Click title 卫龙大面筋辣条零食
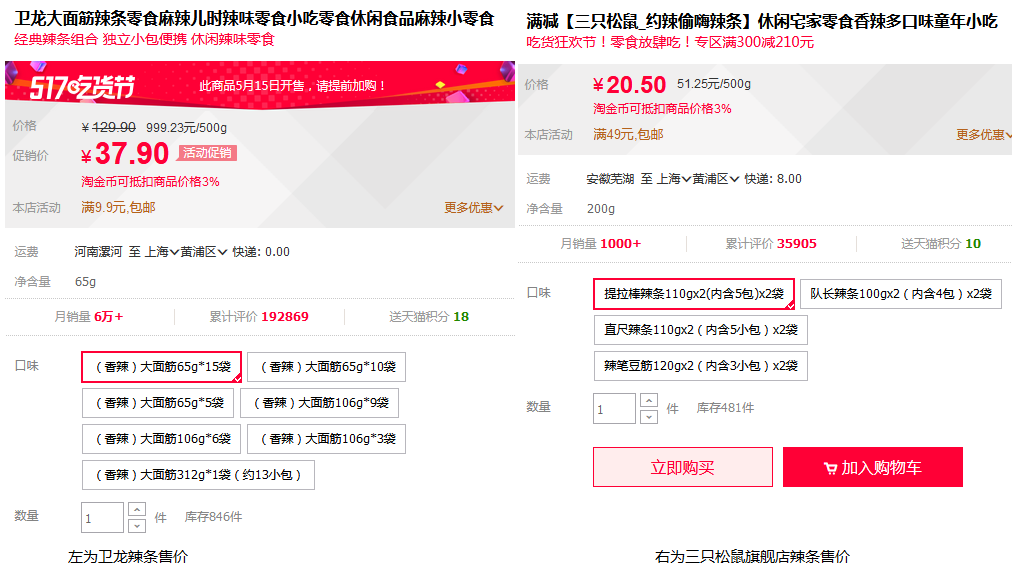1012x579 pixels. tap(256, 19)
